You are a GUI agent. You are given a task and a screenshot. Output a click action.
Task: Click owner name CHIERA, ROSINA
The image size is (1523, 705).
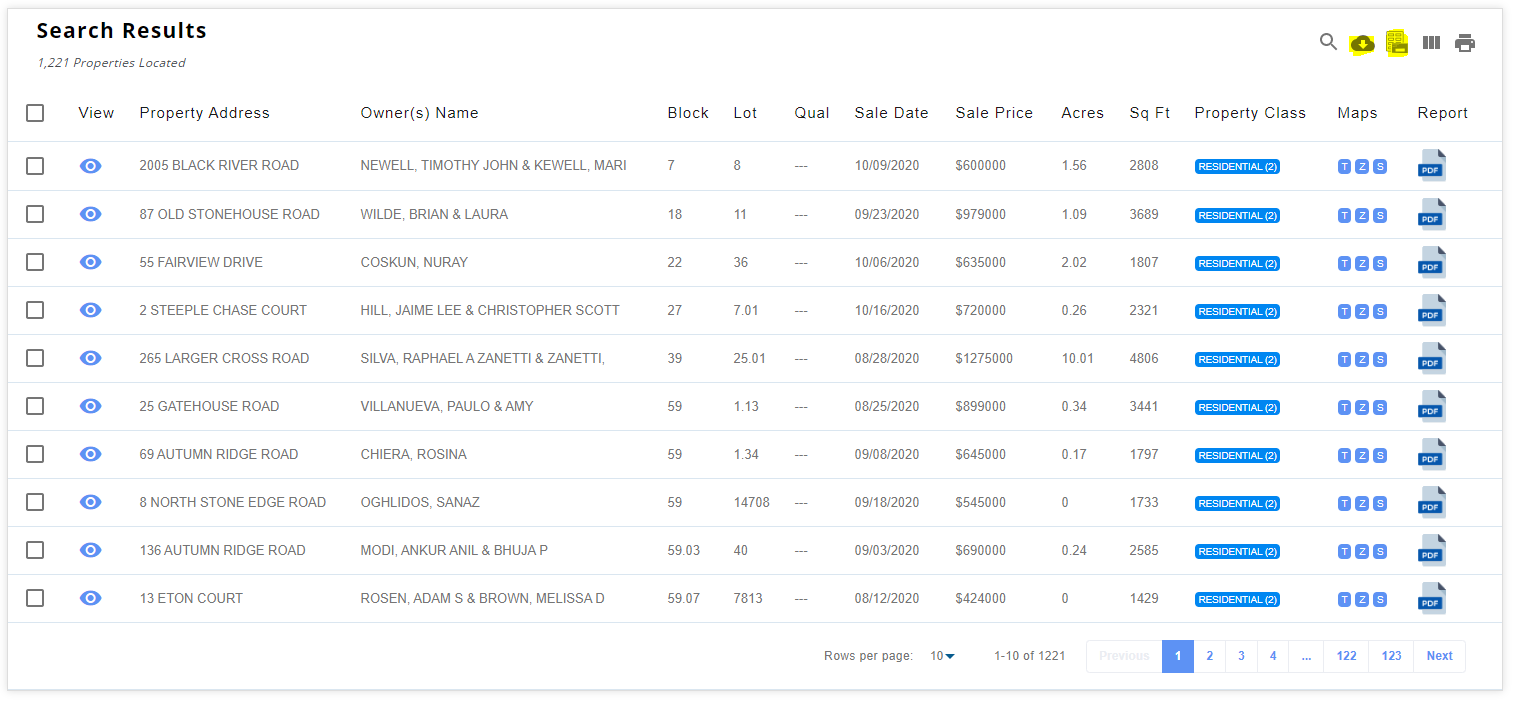pos(414,454)
